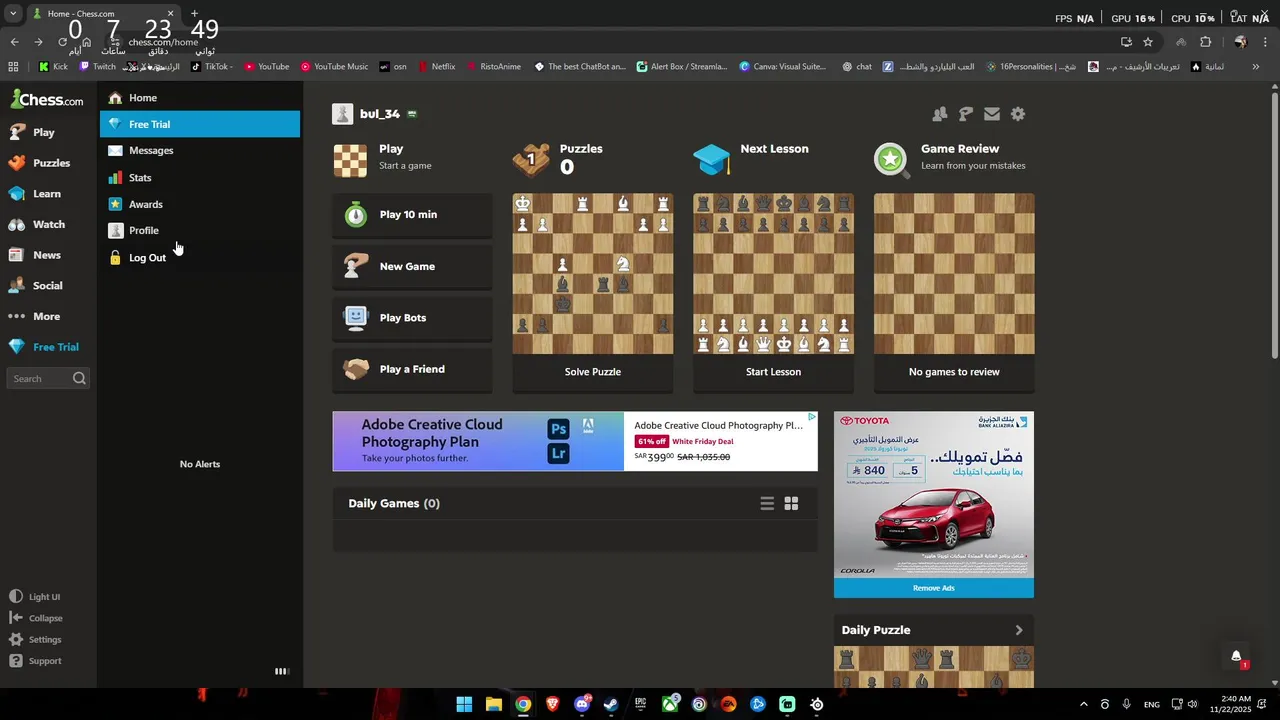1280x720 pixels.
Task: Open News in the left sidebar
Action: coord(35,255)
